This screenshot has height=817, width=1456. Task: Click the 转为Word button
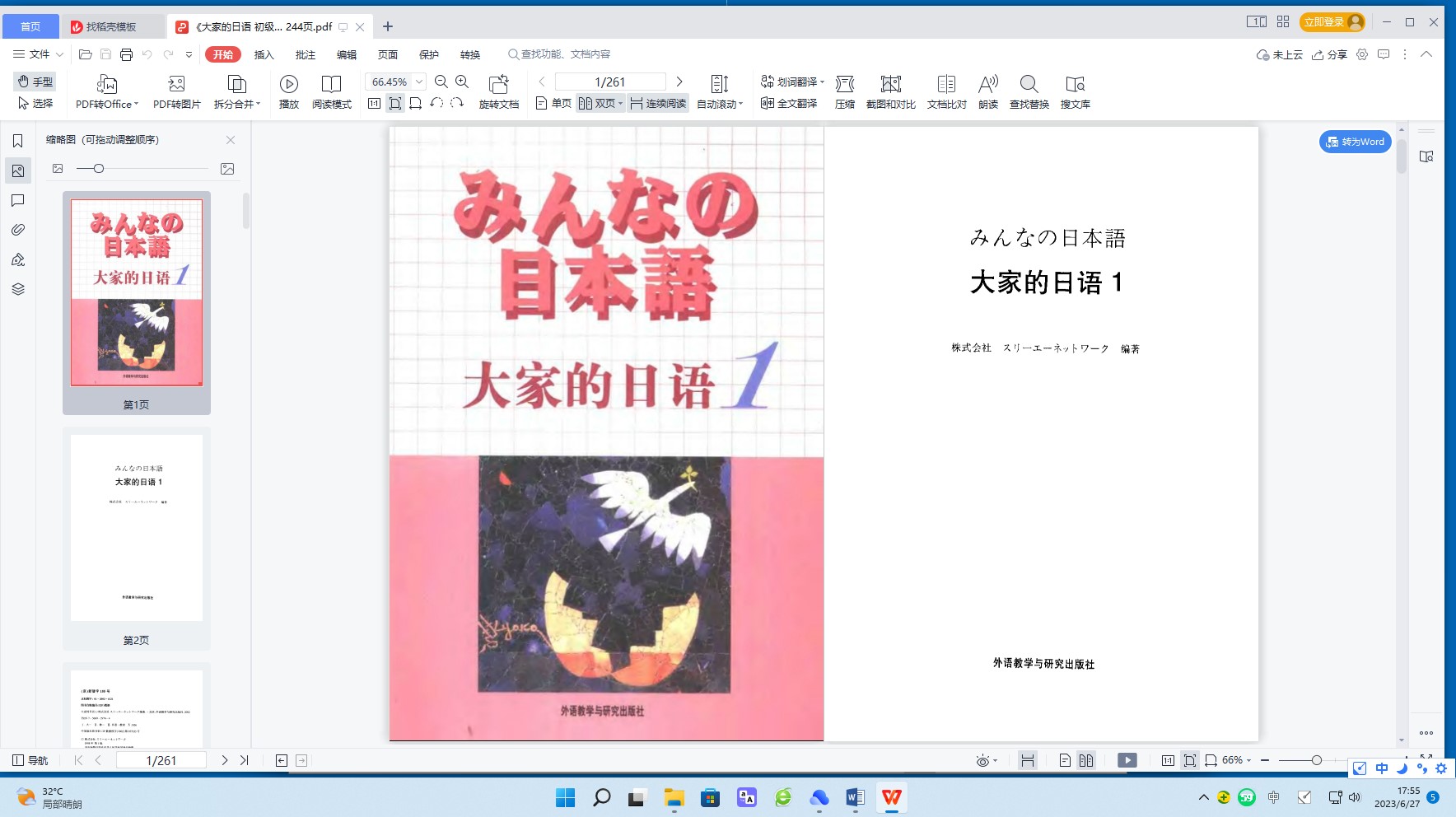(1355, 142)
